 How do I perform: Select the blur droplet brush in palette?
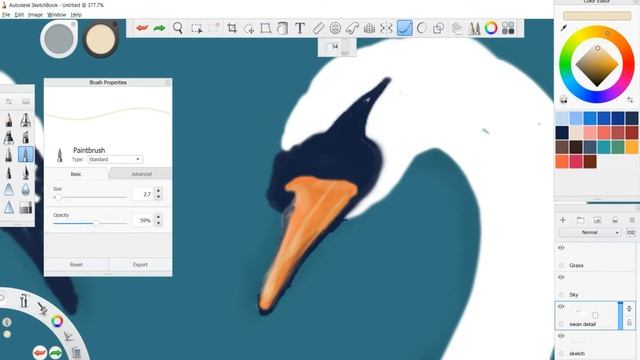(26, 190)
